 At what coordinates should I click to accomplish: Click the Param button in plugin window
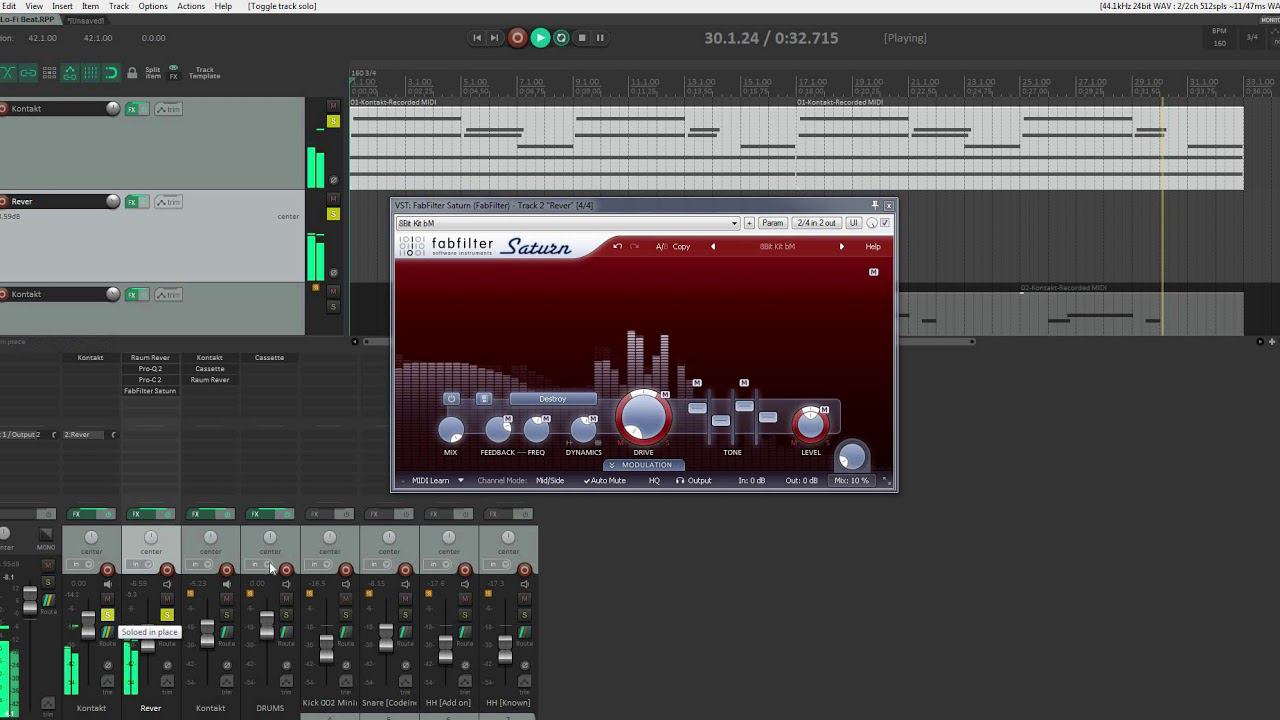772,223
